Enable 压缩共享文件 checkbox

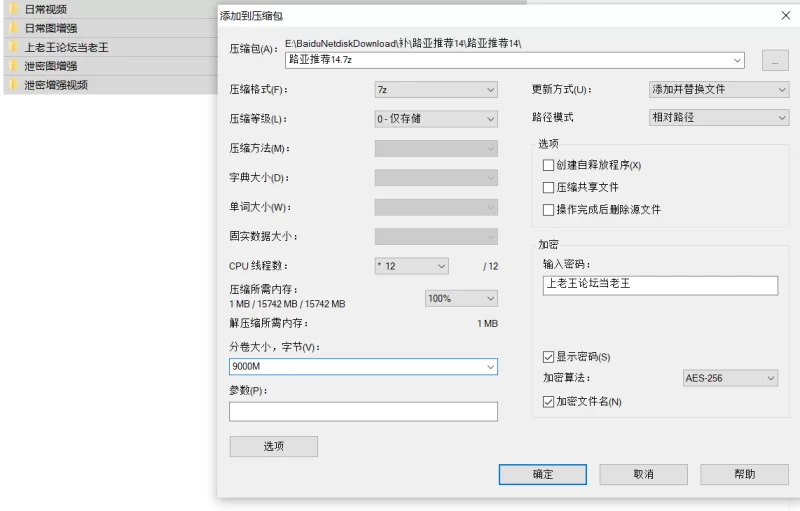pos(548,188)
